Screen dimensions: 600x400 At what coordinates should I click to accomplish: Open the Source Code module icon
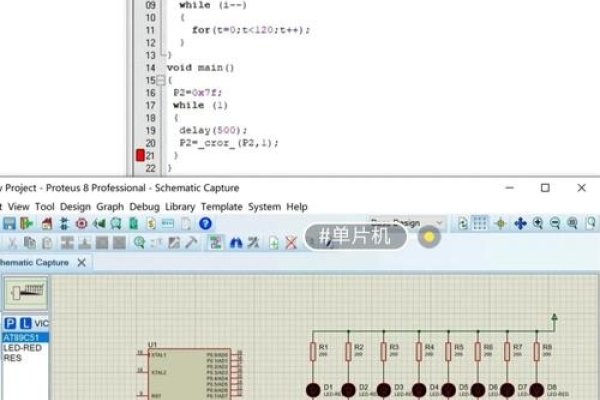tap(168, 223)
